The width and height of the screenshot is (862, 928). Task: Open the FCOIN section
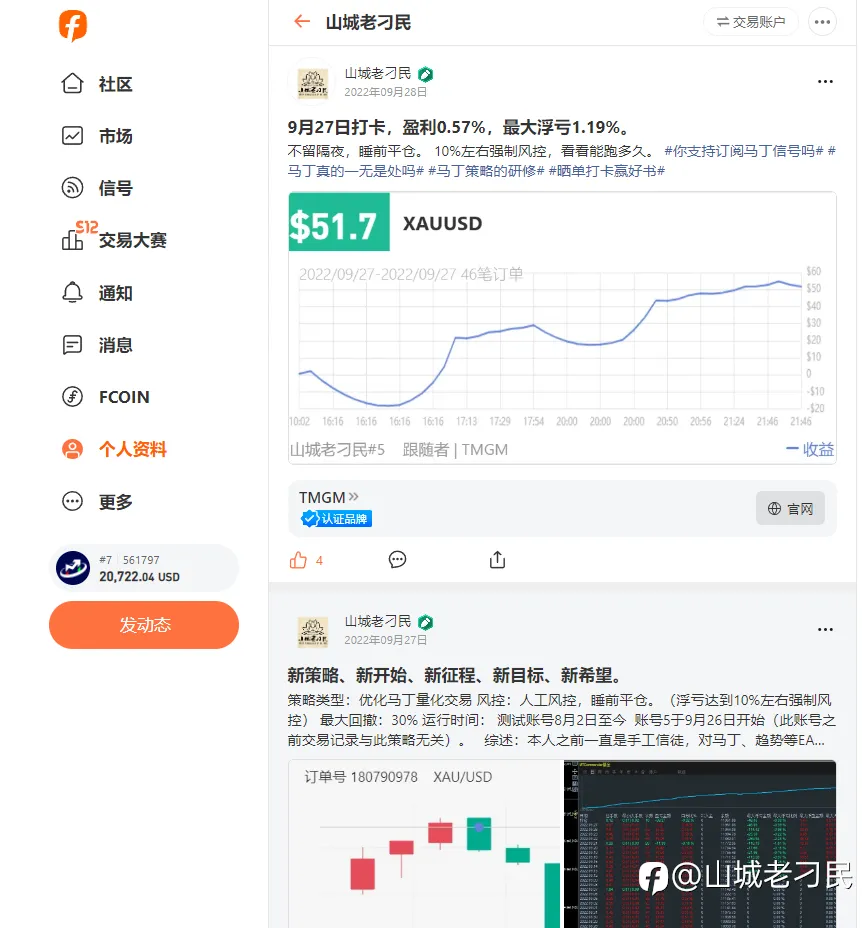tap(106, 397)
